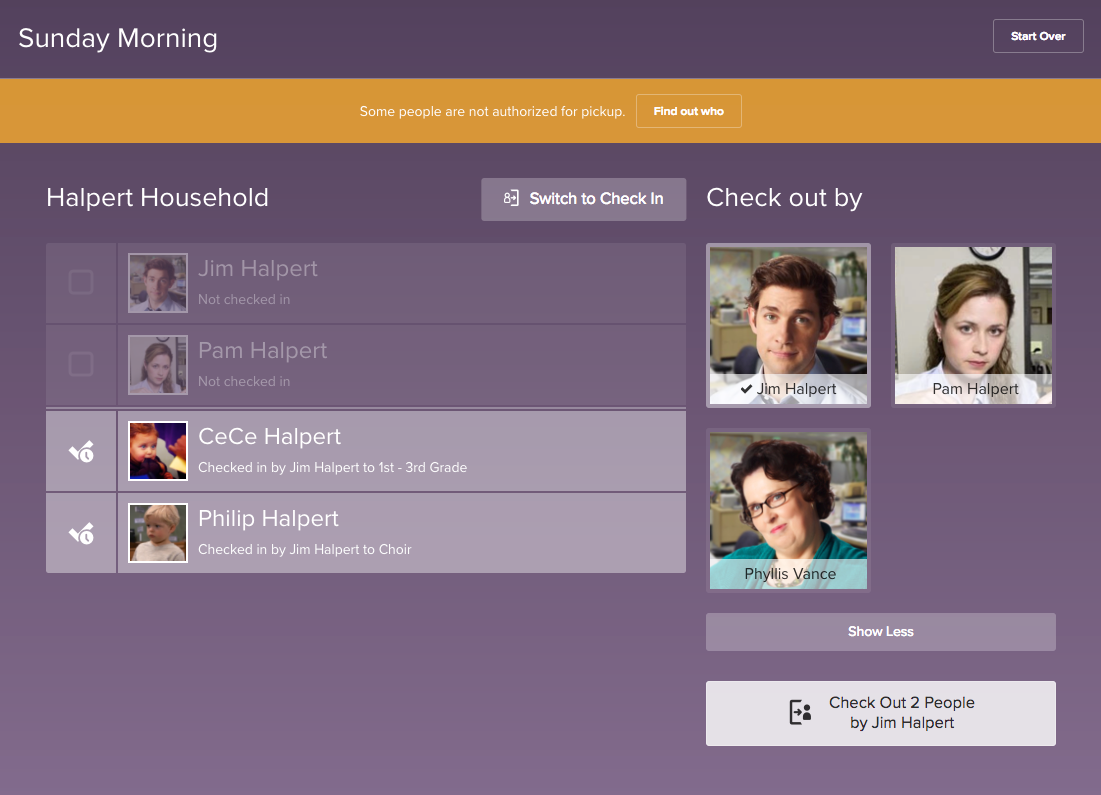
Task: Click the icon in Switch to Check In button
Action: pos(511,199)
